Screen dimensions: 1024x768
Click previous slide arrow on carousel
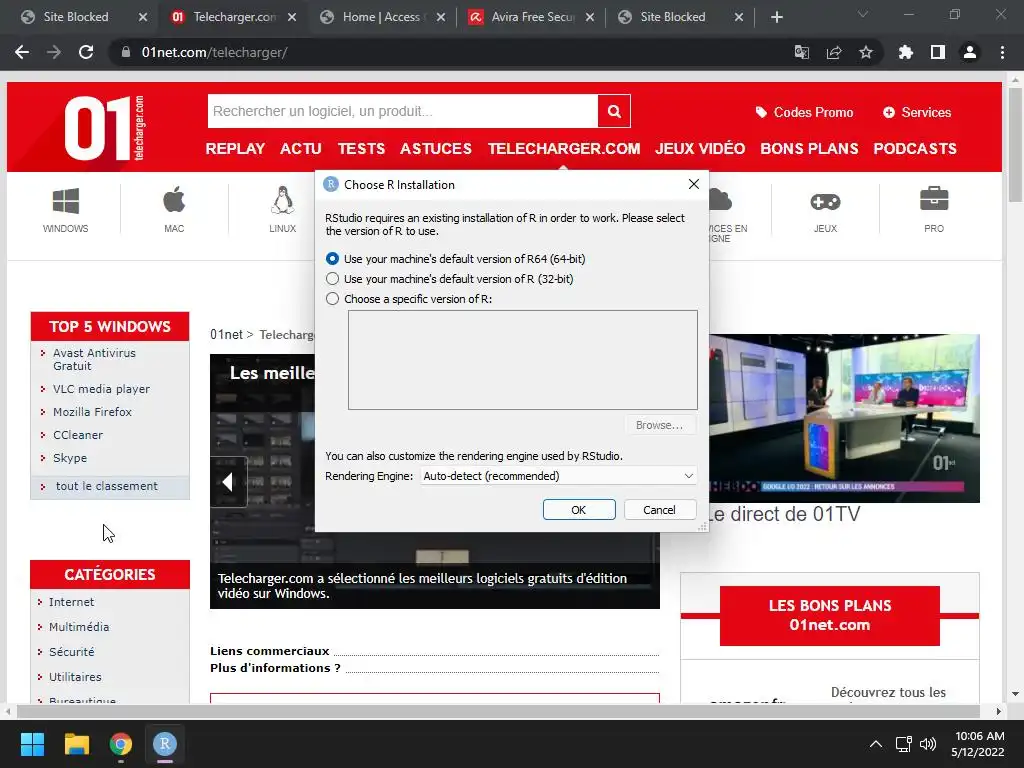pos(228,483)
